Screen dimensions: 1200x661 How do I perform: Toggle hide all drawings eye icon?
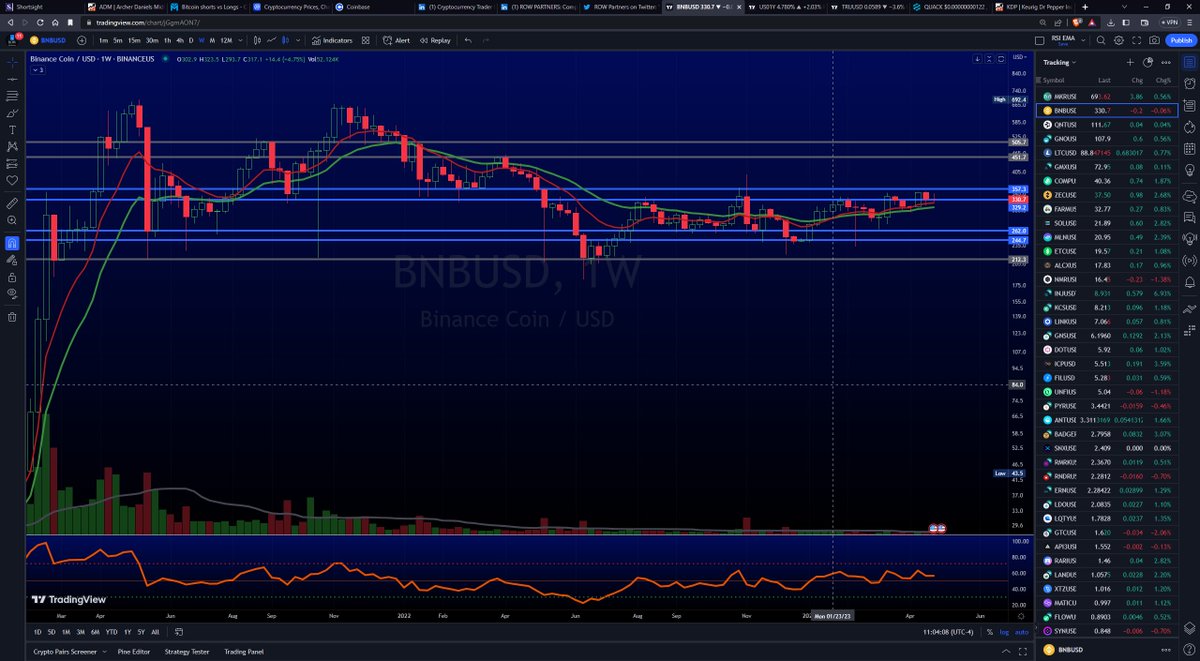[x=11, y=294]
